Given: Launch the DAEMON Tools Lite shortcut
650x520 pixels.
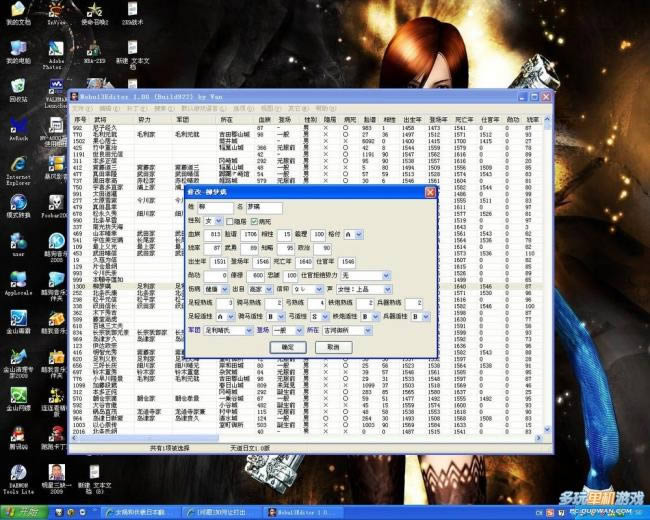Looking at the screenshot, I should pyautogui.click(x=18, y=480).
